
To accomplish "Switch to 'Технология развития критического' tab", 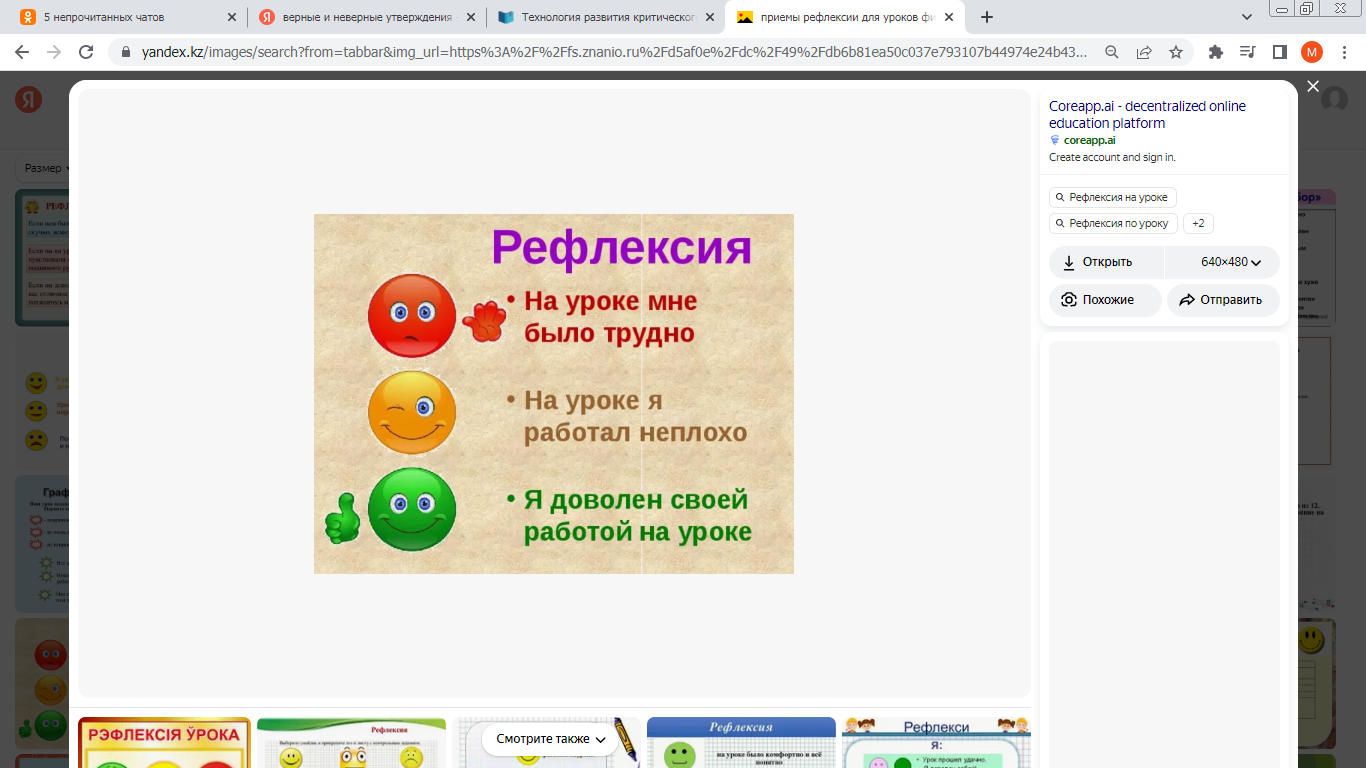I will click(605, 17).
